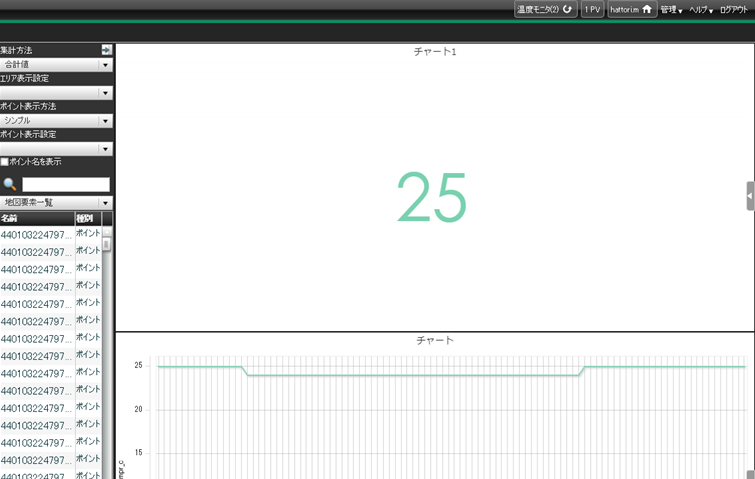755x479 pixels.
Task: Click the home icon next to hattori.m
Action: point(647,9)
